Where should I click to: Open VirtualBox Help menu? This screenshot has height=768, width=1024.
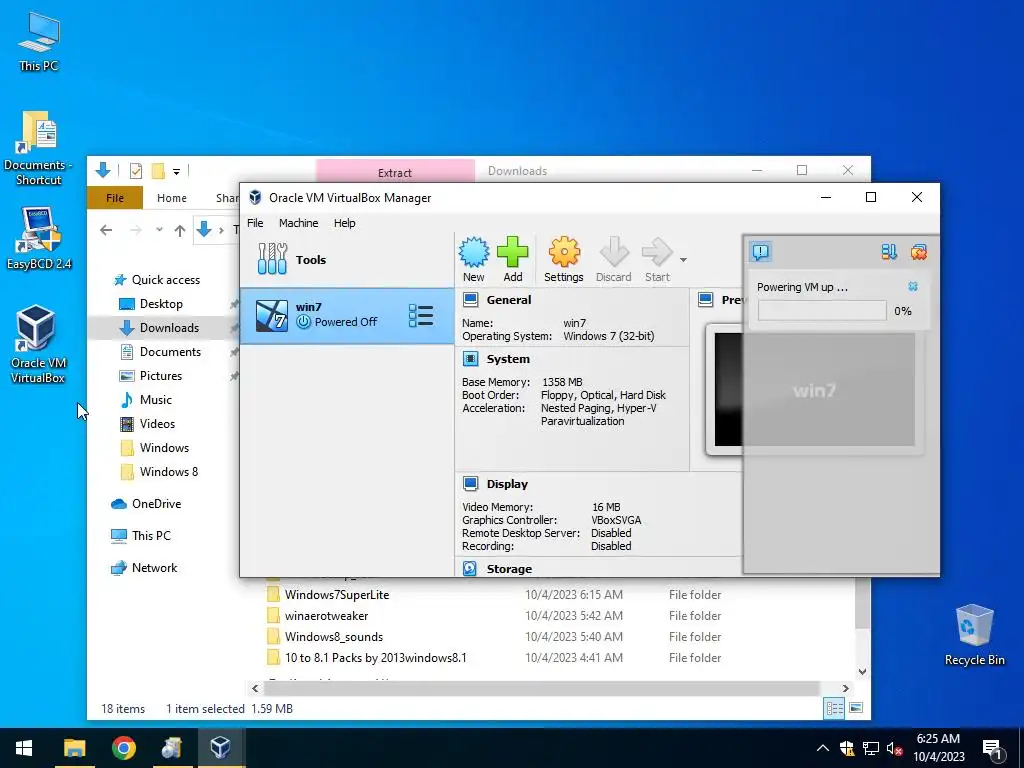point(345,223)
